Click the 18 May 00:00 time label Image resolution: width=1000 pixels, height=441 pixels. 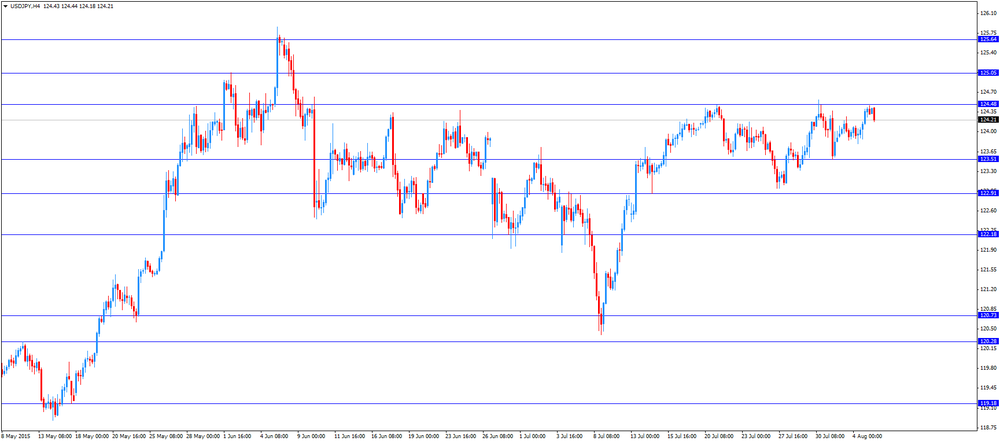point(91,437)
